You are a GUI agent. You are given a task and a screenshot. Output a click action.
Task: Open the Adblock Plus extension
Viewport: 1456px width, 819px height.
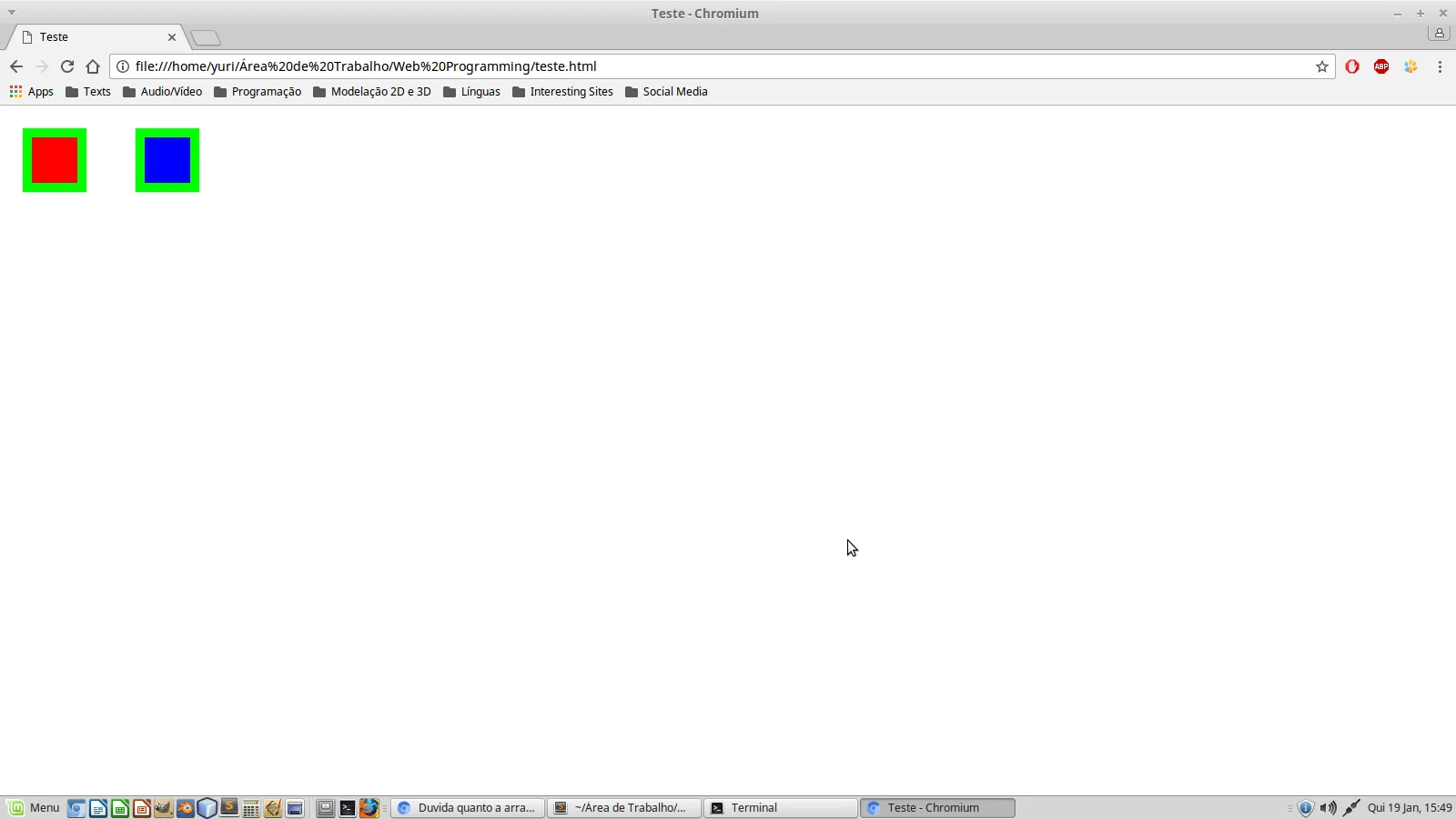point(1381,66)
